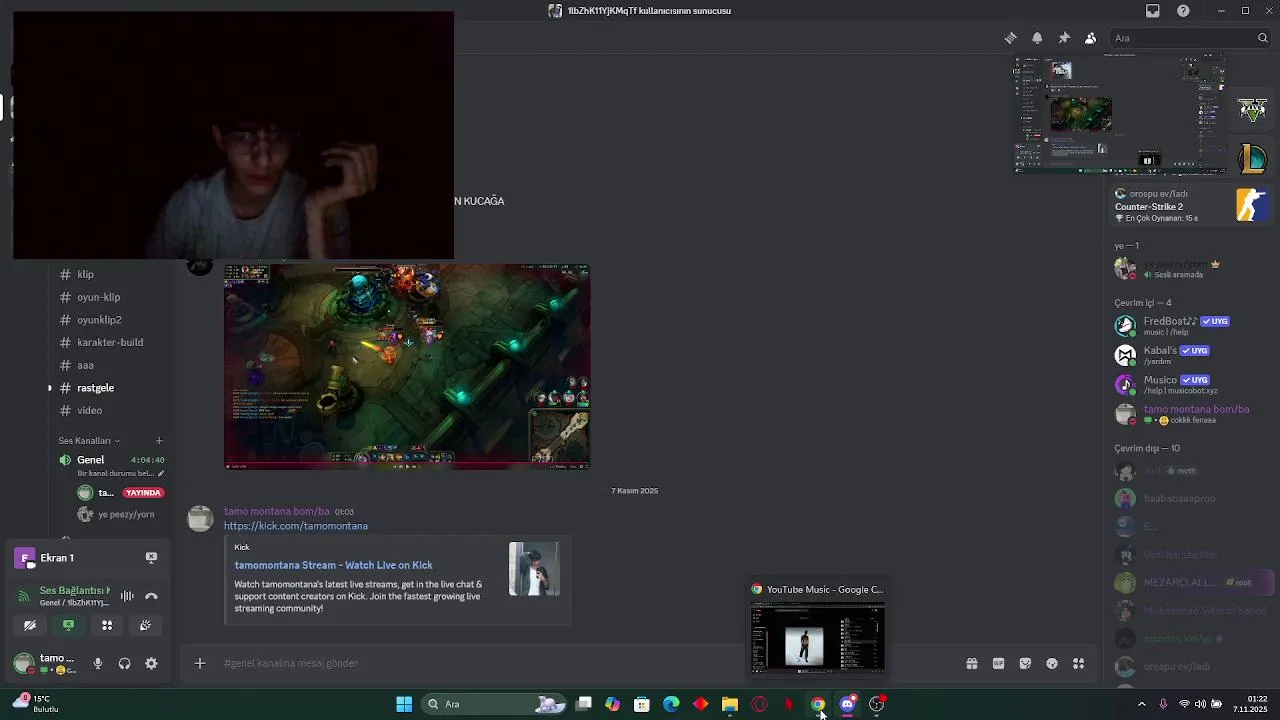This screenshot has height=720, width=1280.
Task: Open File Explorer in taskbar
Action: pos(730,704)
